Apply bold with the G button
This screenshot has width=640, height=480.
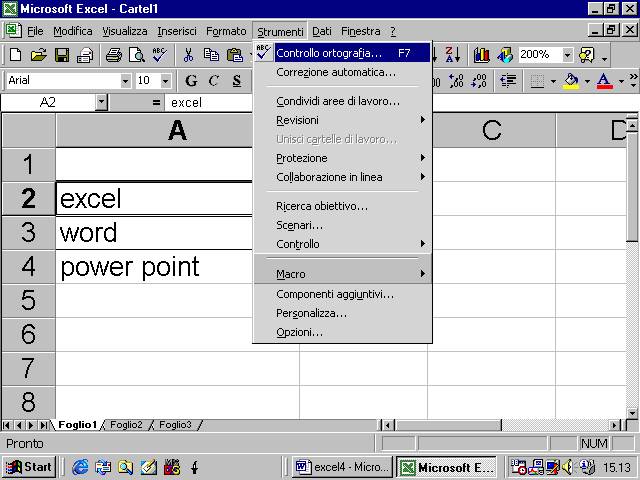pyautogui.click(x=191, y=80)
